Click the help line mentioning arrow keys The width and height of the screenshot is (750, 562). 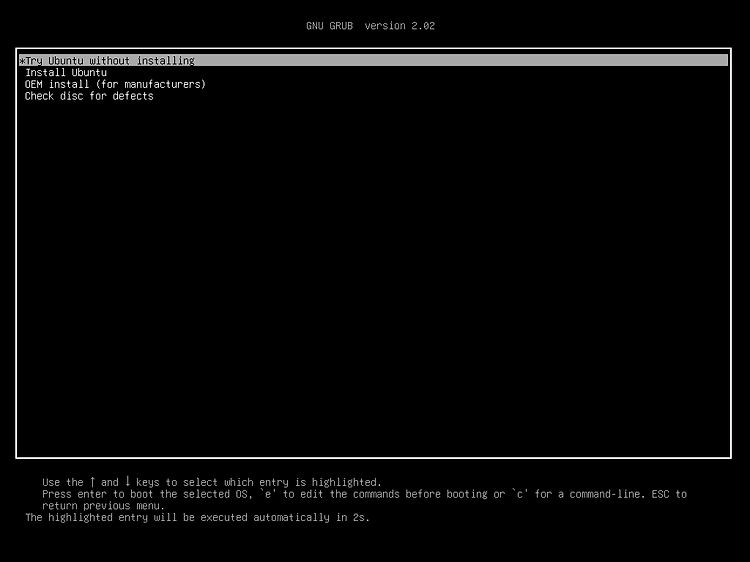211,482
